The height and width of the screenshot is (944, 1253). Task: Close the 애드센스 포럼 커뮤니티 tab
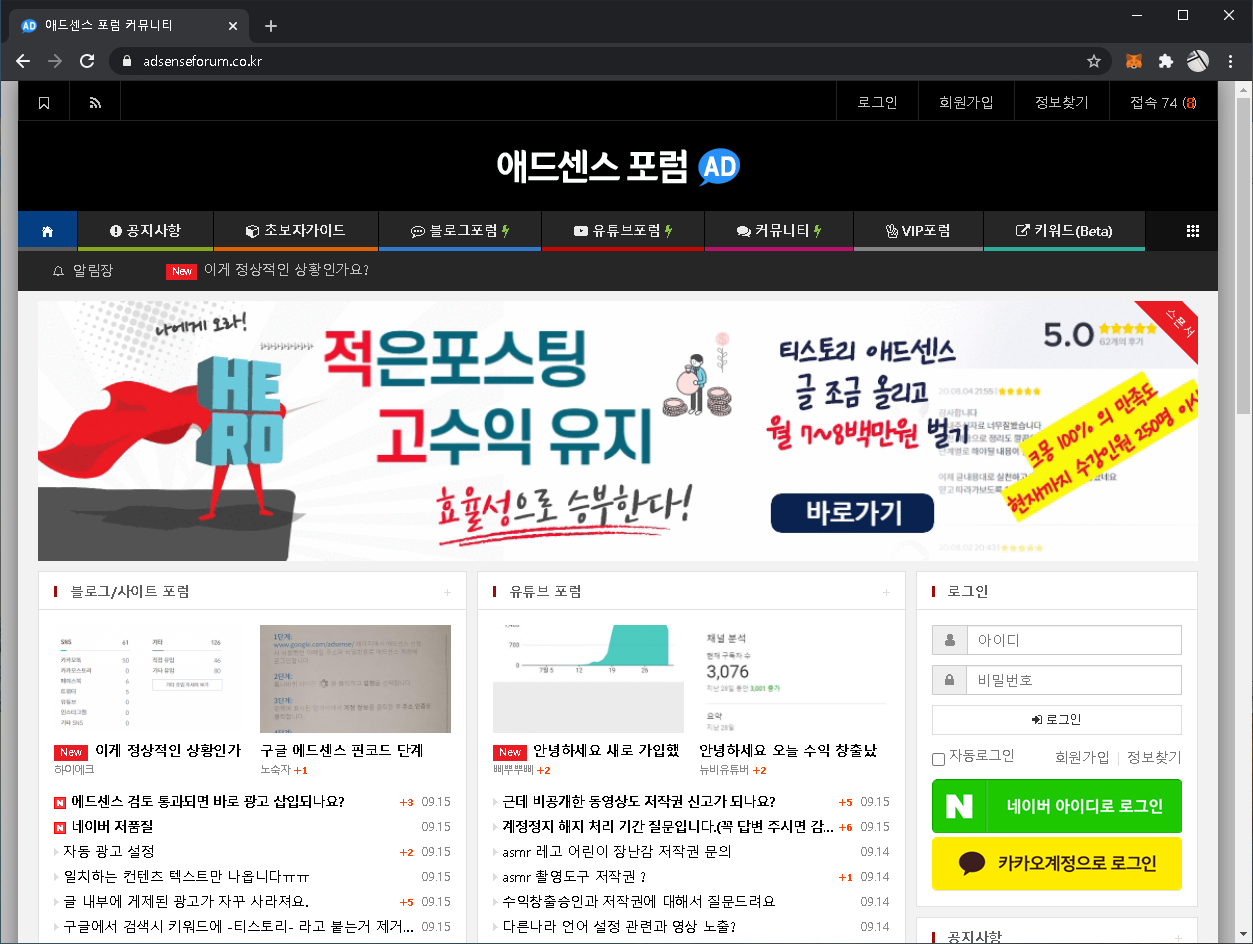tap(233, 26)
